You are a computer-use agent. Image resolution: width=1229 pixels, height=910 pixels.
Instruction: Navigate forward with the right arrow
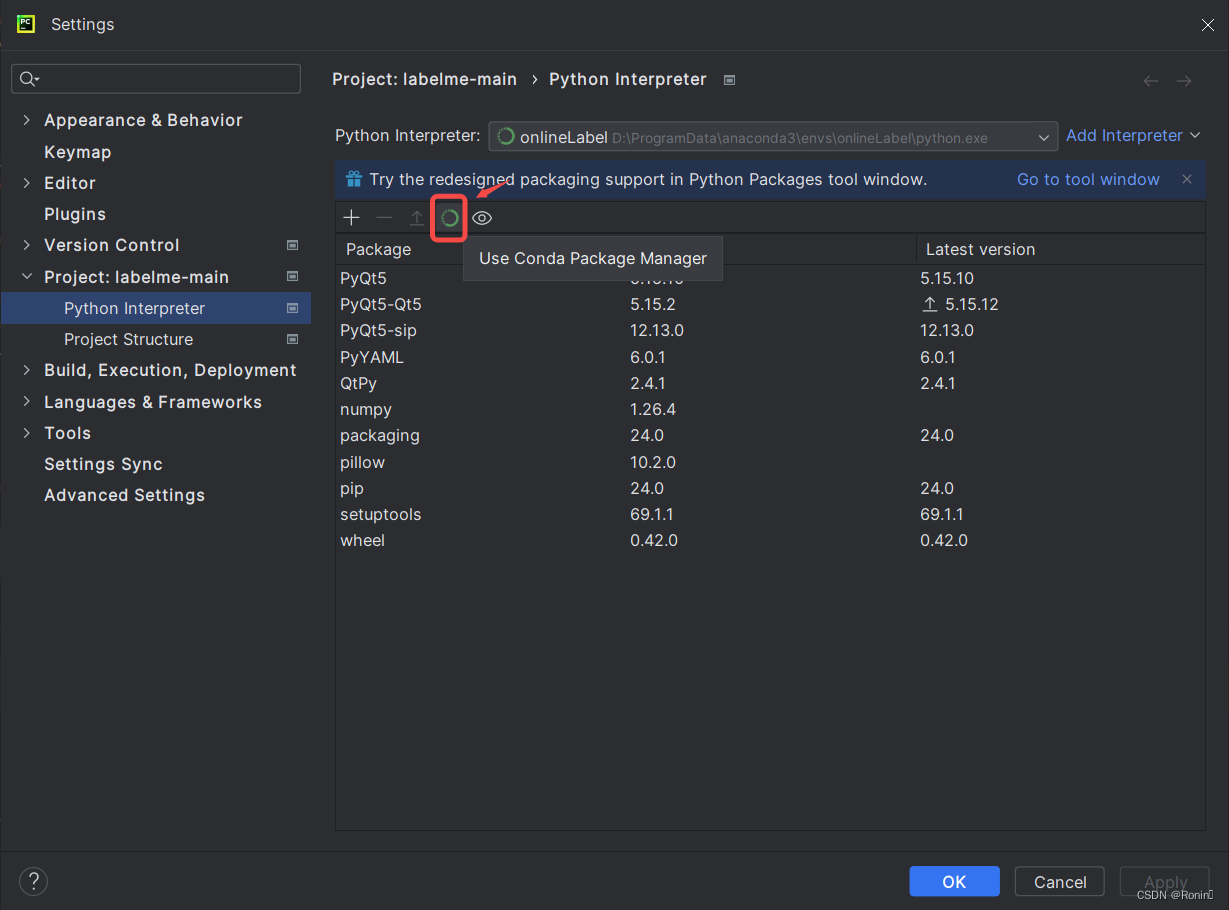1184,81
